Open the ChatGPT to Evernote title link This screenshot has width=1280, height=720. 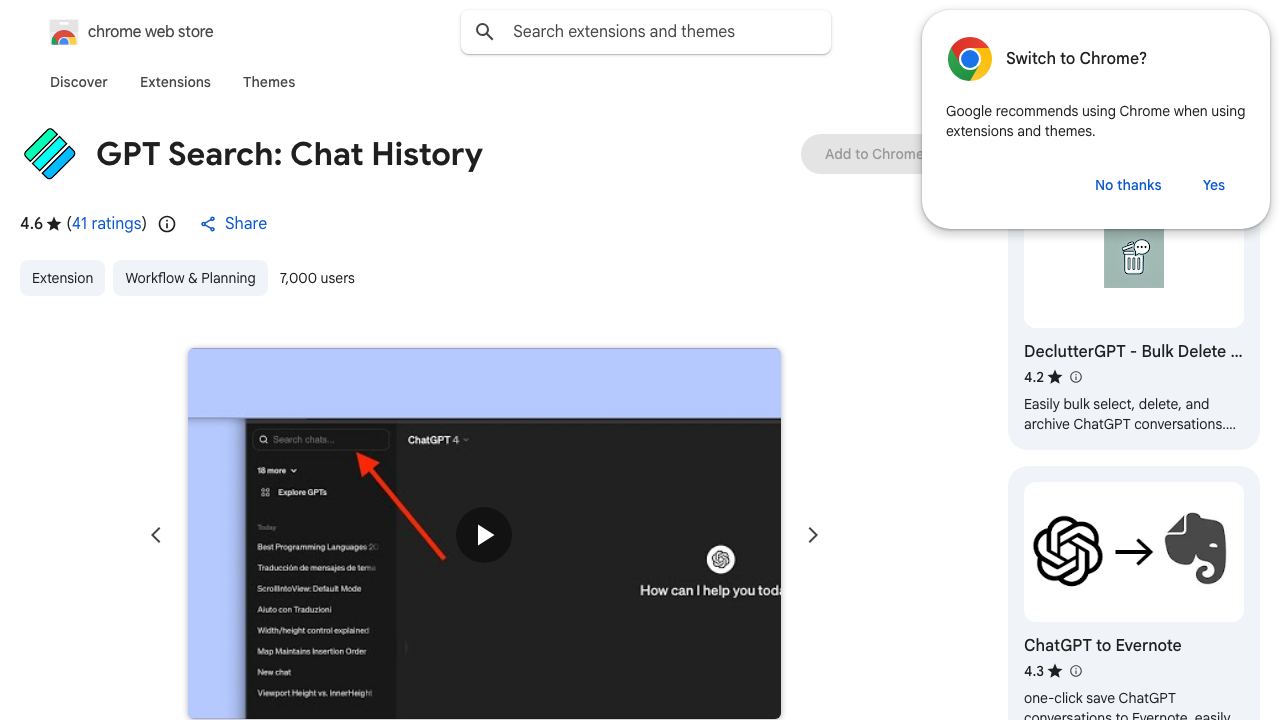coord(1103,645)
